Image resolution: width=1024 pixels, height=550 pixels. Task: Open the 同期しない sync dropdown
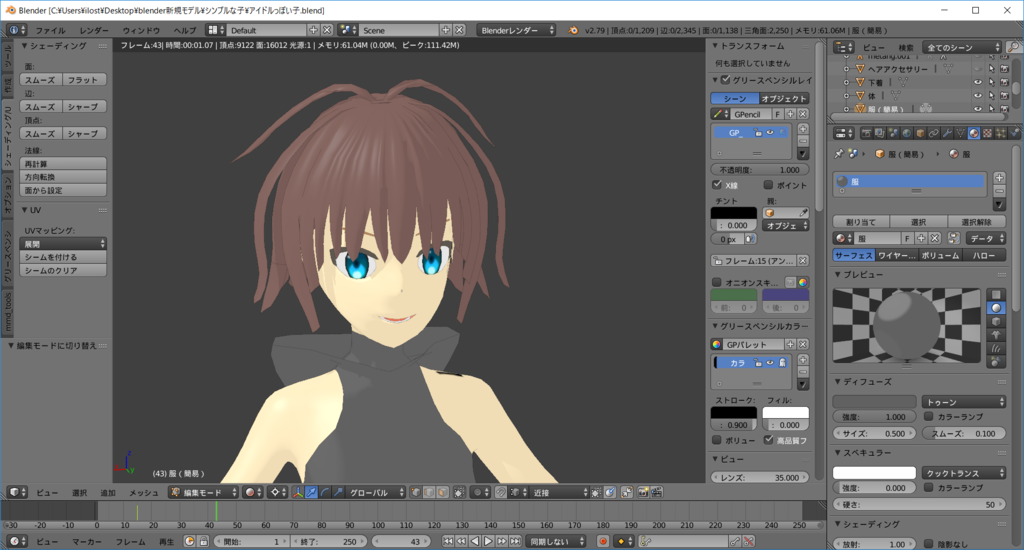pyautogui.click(x=556, y=541)
